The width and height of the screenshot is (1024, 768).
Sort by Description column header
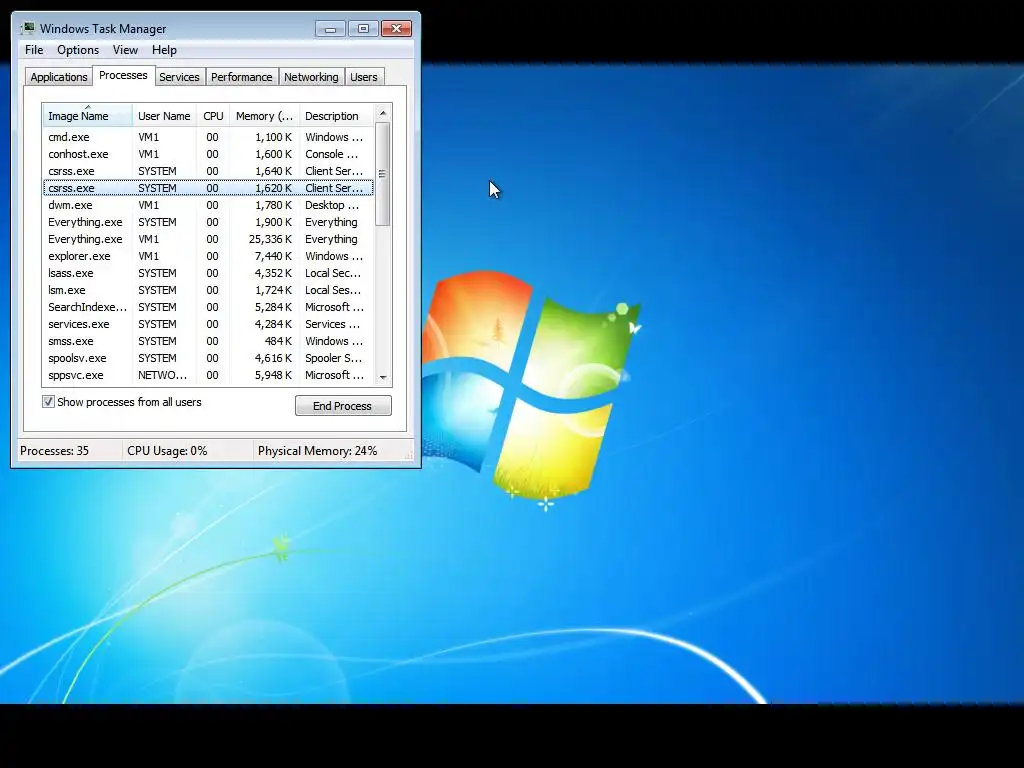[336, 116]
